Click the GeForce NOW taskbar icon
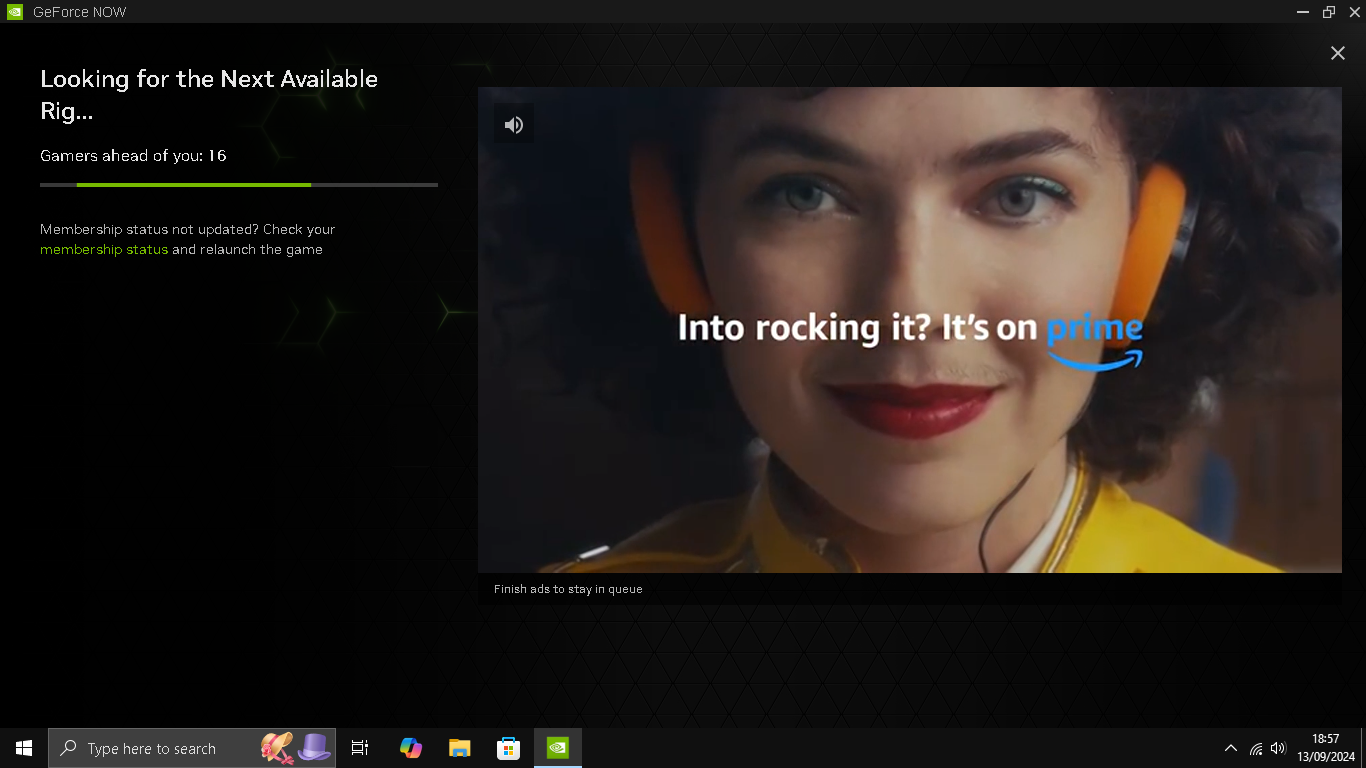The height and width of the screenshot is (768, 1366). point(558,748)
